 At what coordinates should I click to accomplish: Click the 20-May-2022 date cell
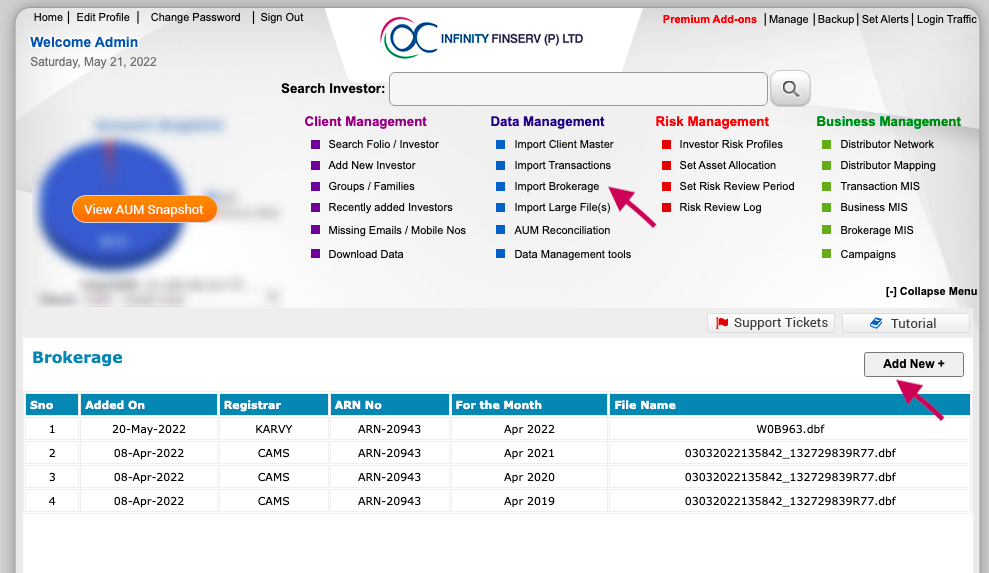click(x=148, y=429)
